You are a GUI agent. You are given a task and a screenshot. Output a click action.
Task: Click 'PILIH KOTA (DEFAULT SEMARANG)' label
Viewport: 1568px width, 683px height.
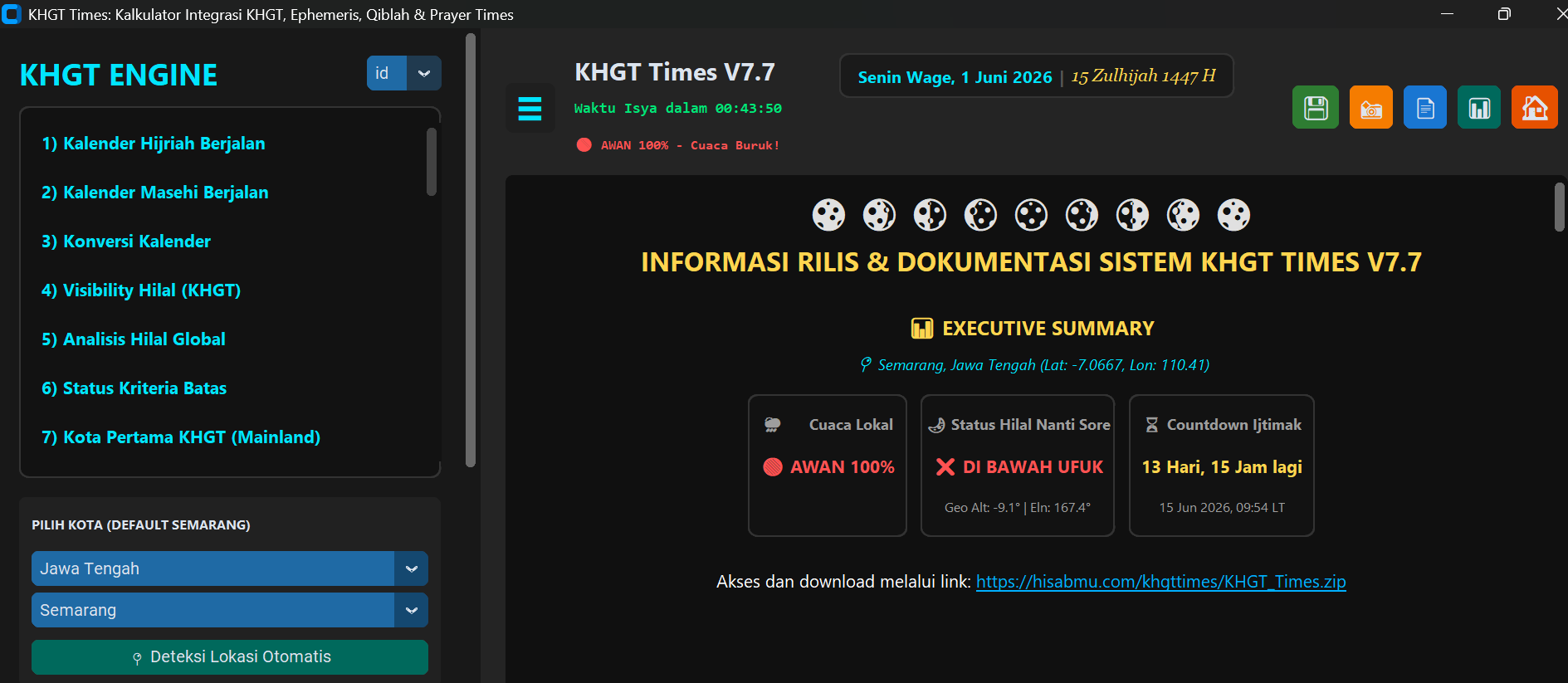coord(141,525)
